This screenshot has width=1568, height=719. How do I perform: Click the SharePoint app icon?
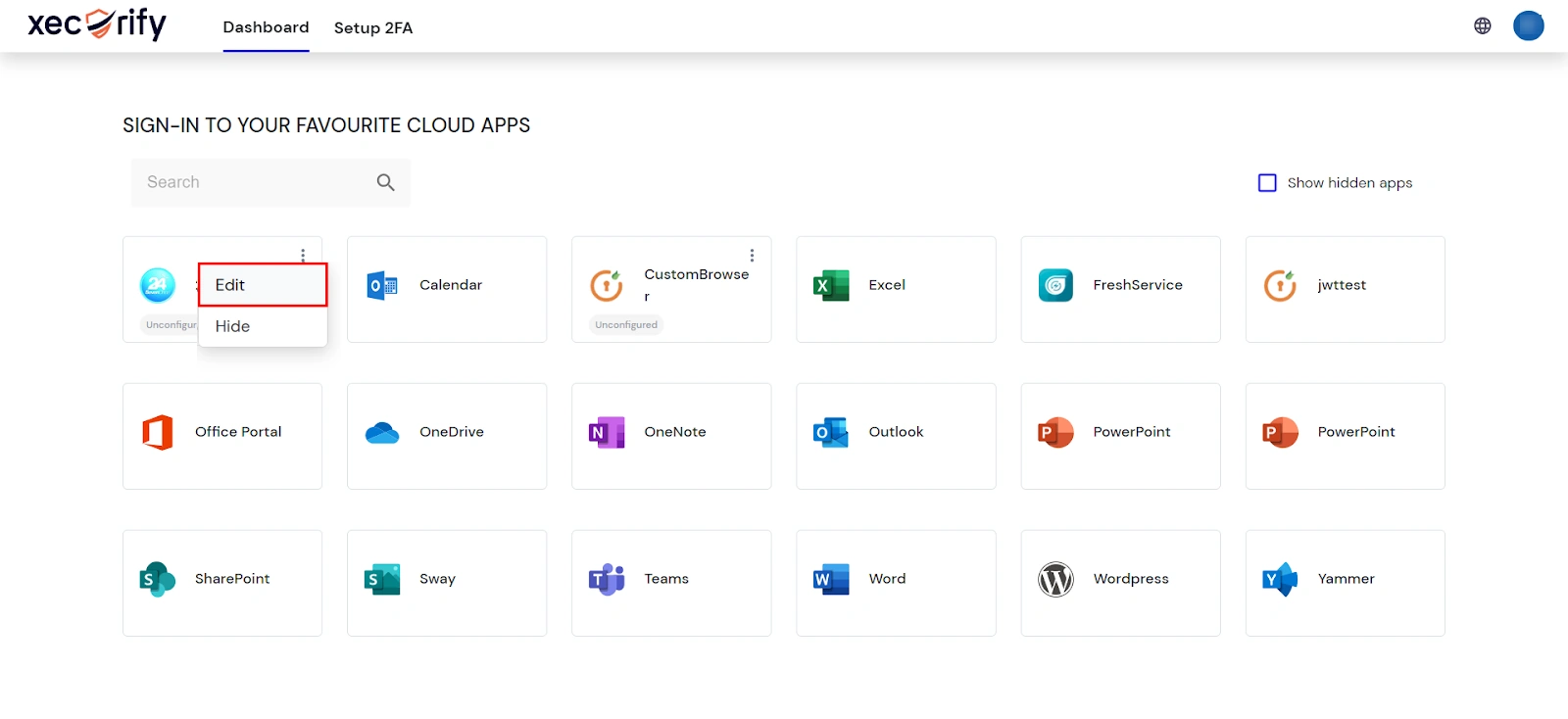click(158, 579)
